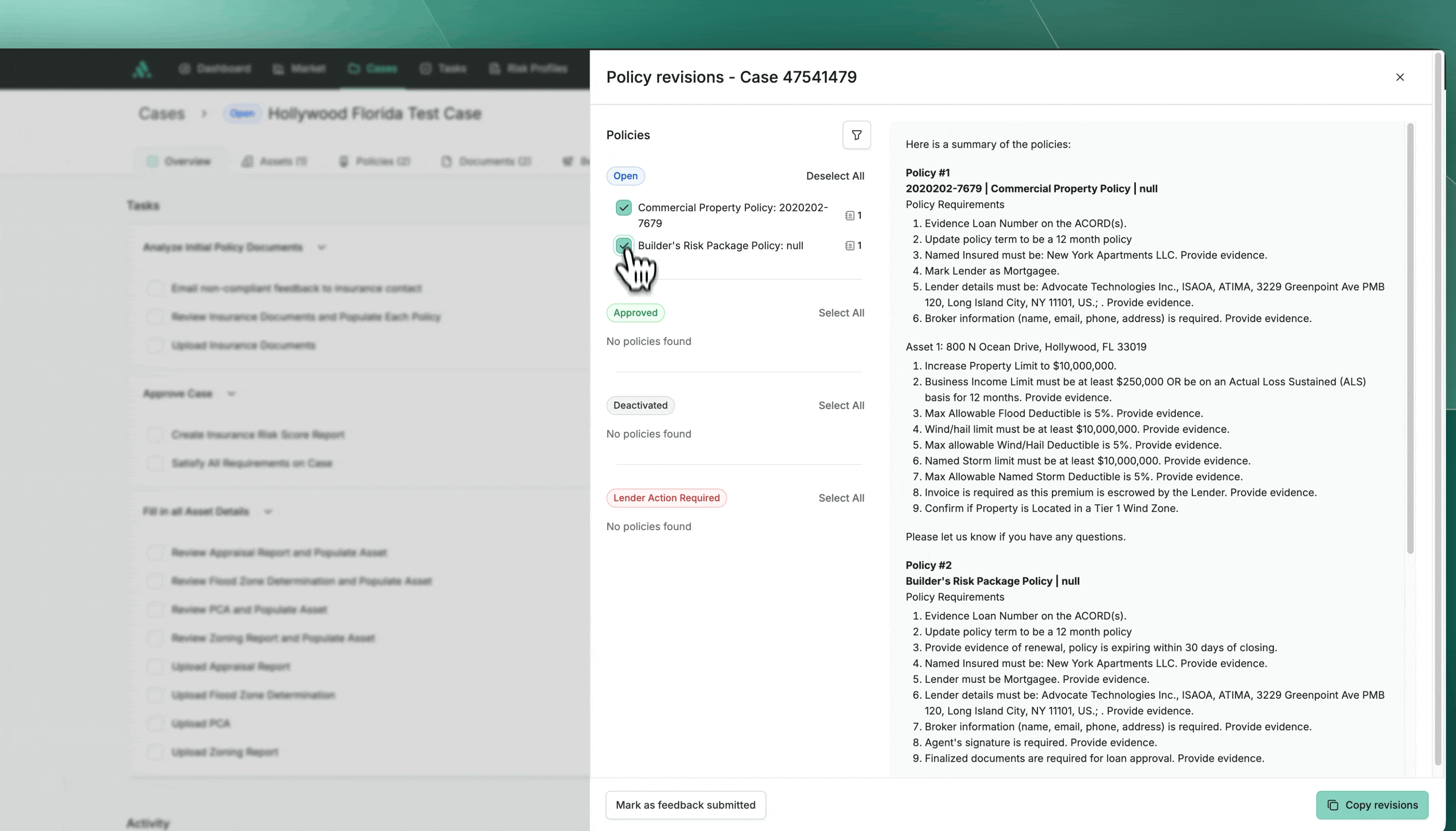
Task: Uncheck Commercial Property Policy 2020202-7679 checkbox
Action: [x=623, y=208]
